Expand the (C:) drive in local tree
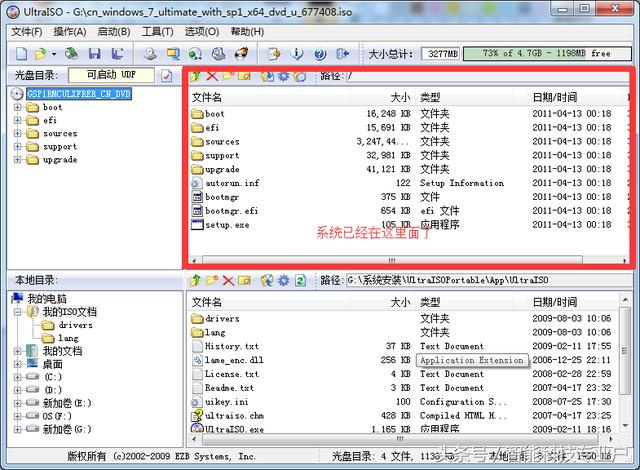 18,377
